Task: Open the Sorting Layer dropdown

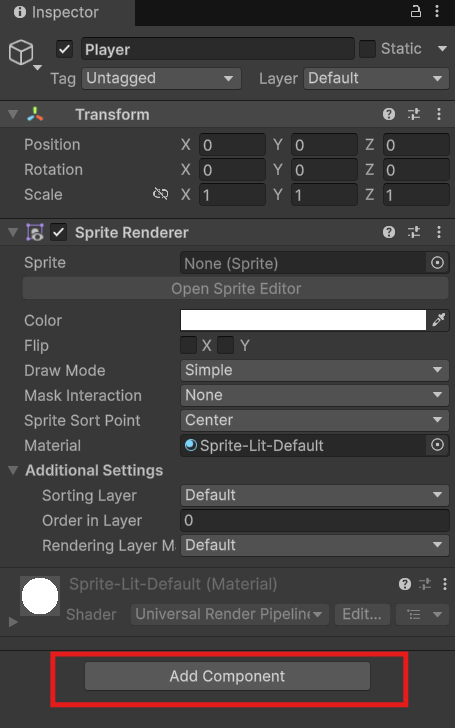Action: pos(314,495)
